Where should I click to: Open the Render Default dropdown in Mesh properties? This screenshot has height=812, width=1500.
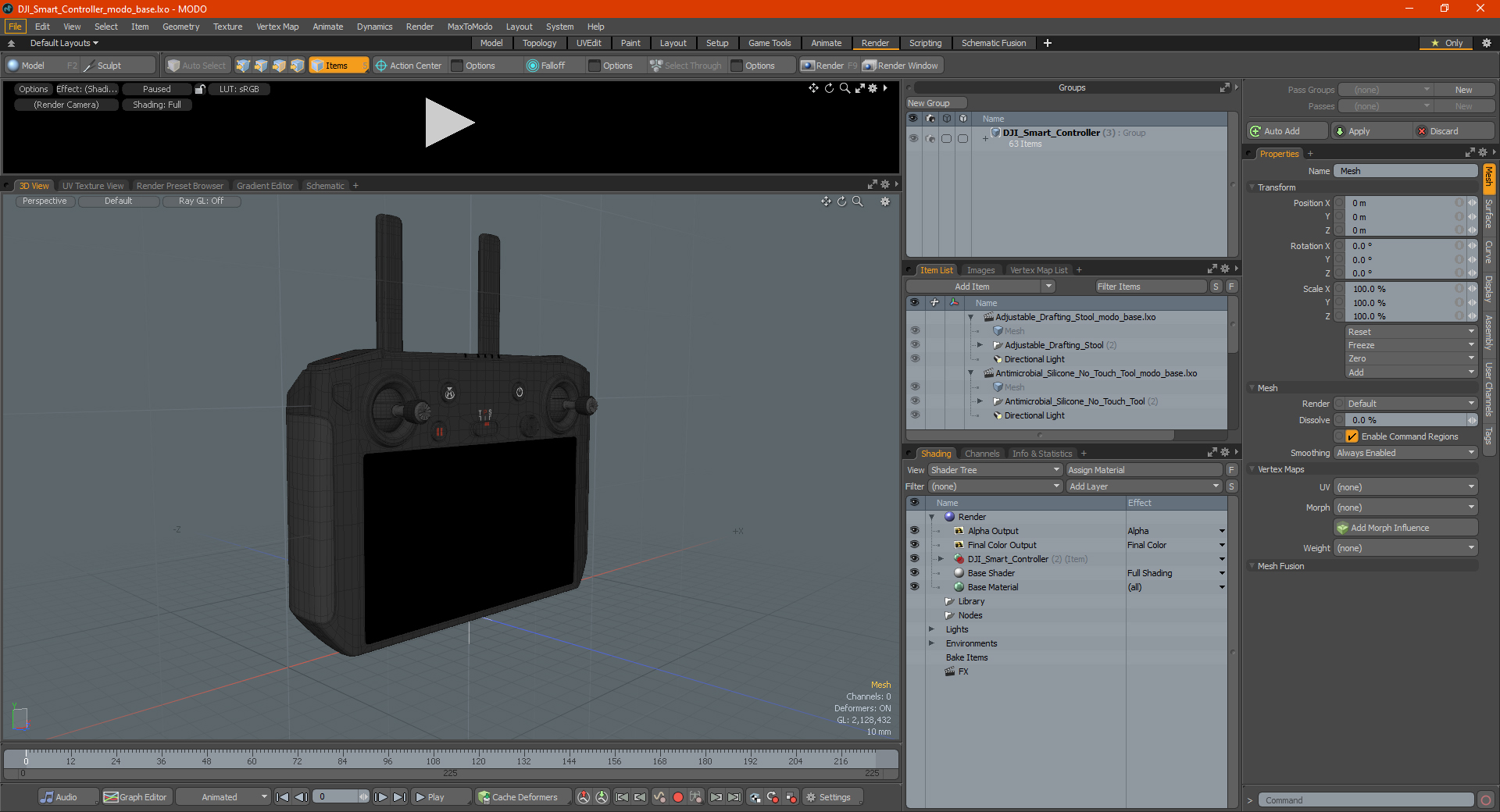[x=1411, y=404]
